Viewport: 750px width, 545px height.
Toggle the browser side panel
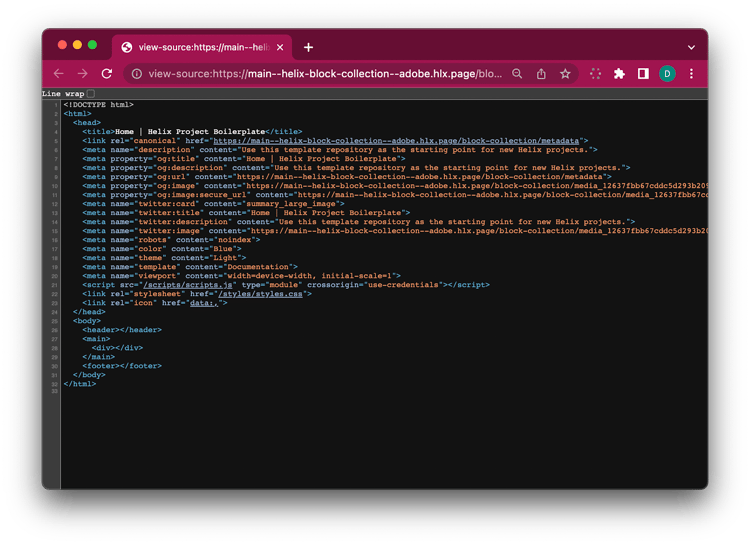643,73
